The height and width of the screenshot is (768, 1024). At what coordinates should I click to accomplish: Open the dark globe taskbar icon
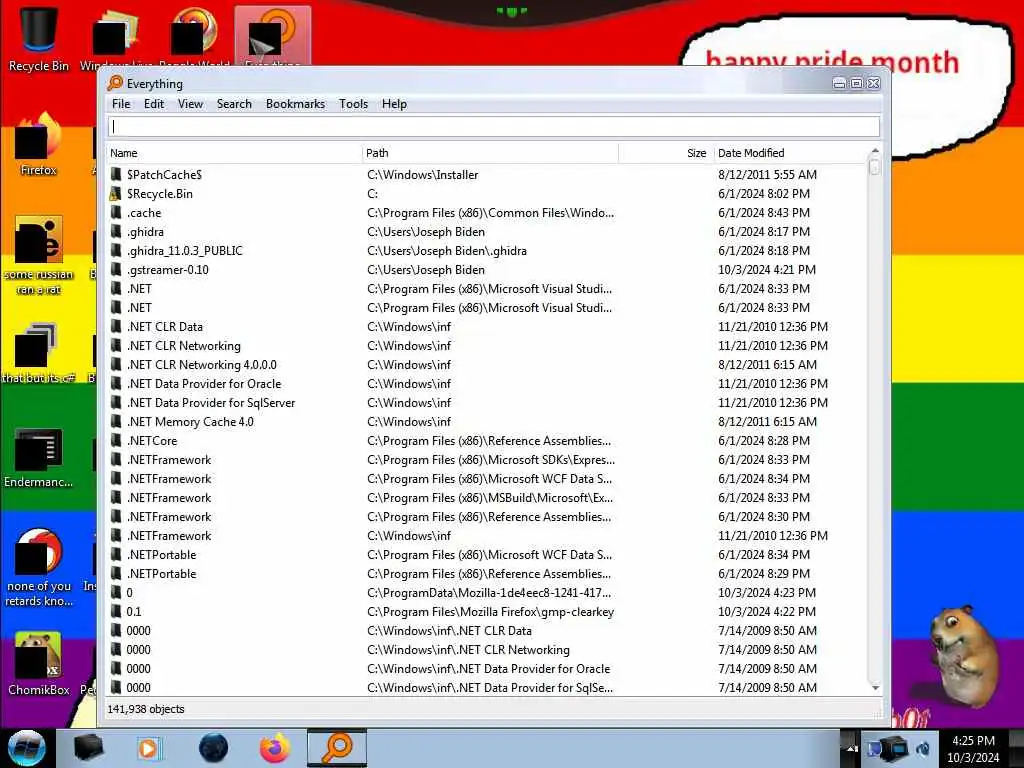coord(213,748)
